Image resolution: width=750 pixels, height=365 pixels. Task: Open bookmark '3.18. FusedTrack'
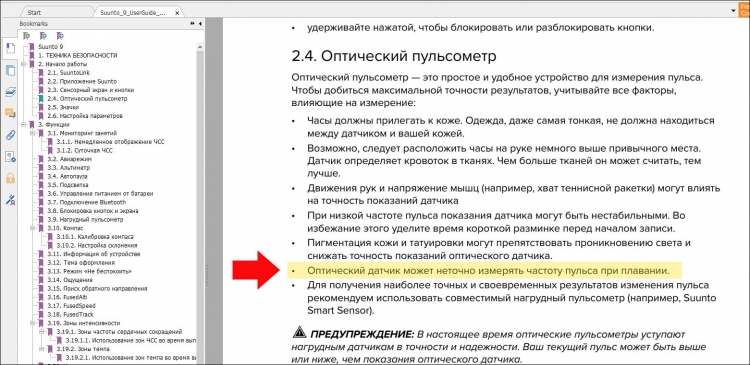[x=70, y=314]
